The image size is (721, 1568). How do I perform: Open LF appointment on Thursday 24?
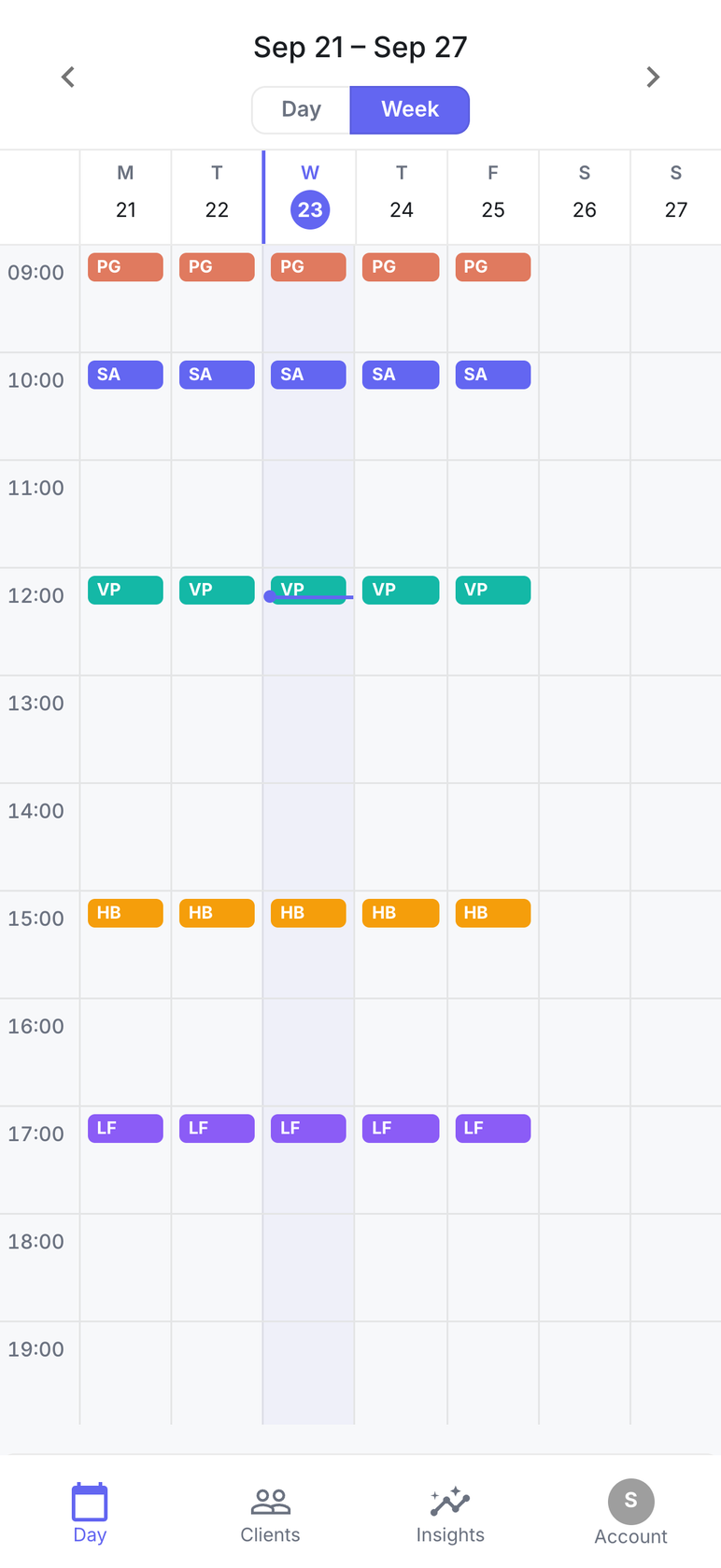401,1129
